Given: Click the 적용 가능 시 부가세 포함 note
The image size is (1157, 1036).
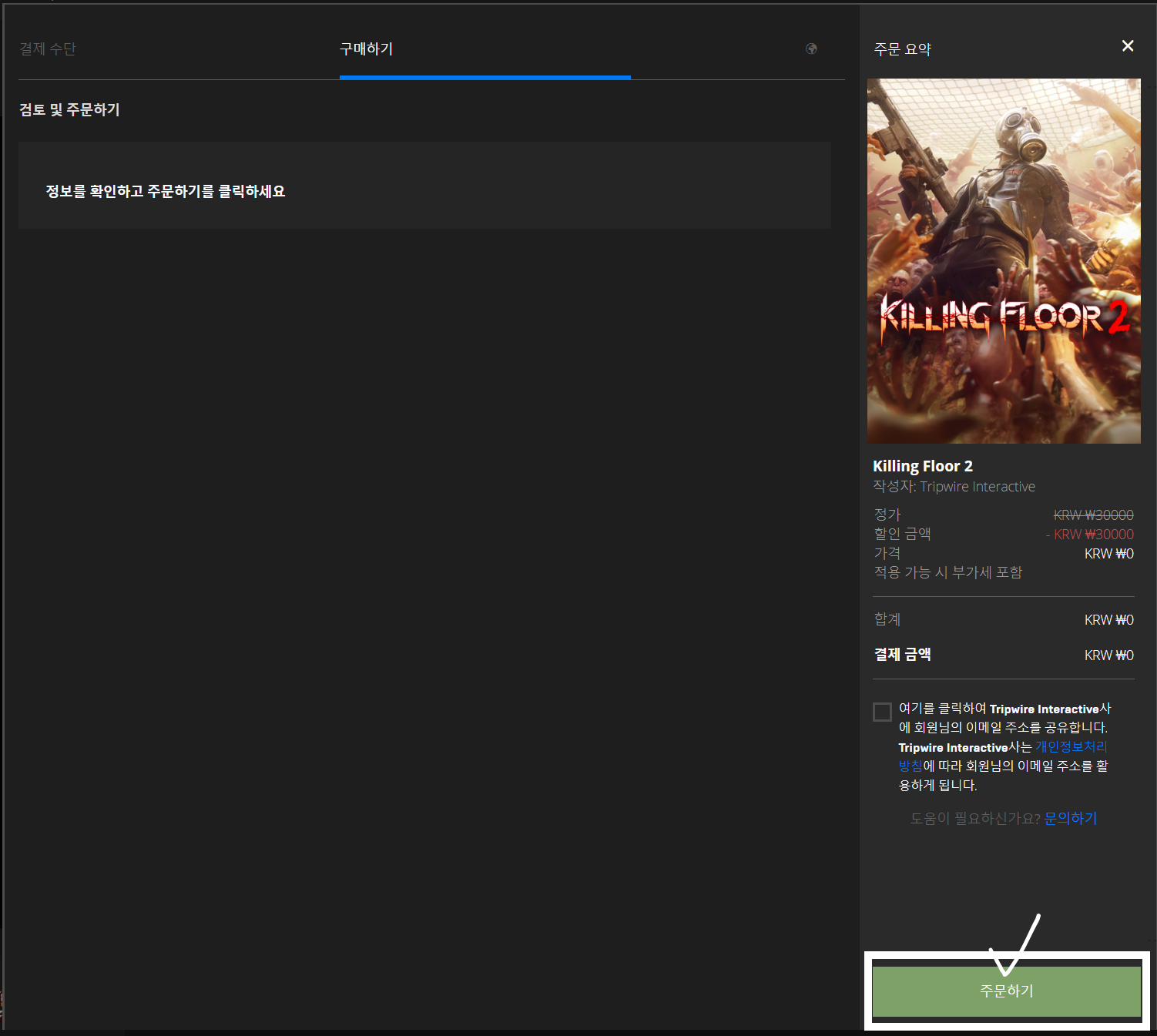Looking at the screenshot, I should [948, 572].
